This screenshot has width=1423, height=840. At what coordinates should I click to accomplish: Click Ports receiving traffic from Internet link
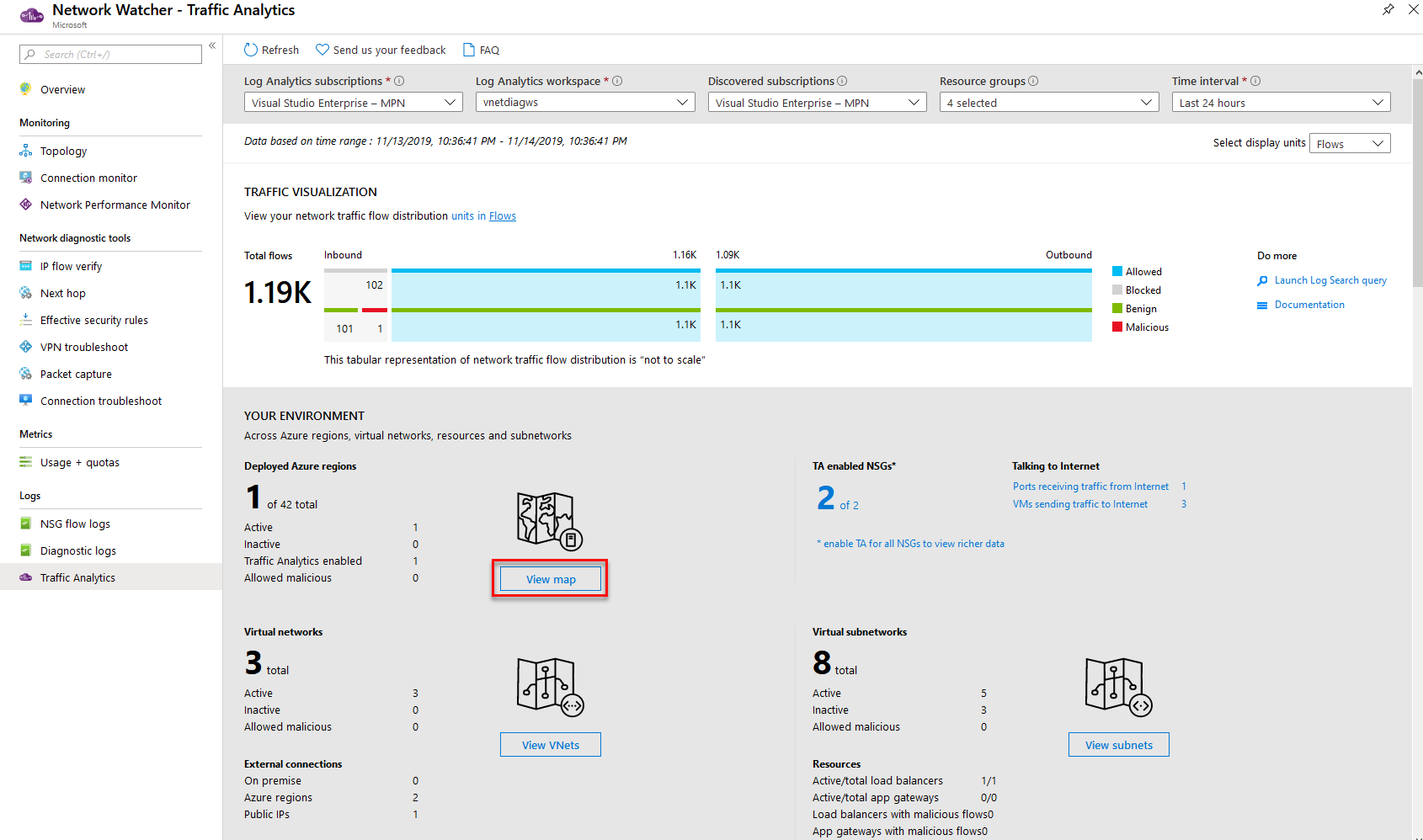pos(1090,486)
